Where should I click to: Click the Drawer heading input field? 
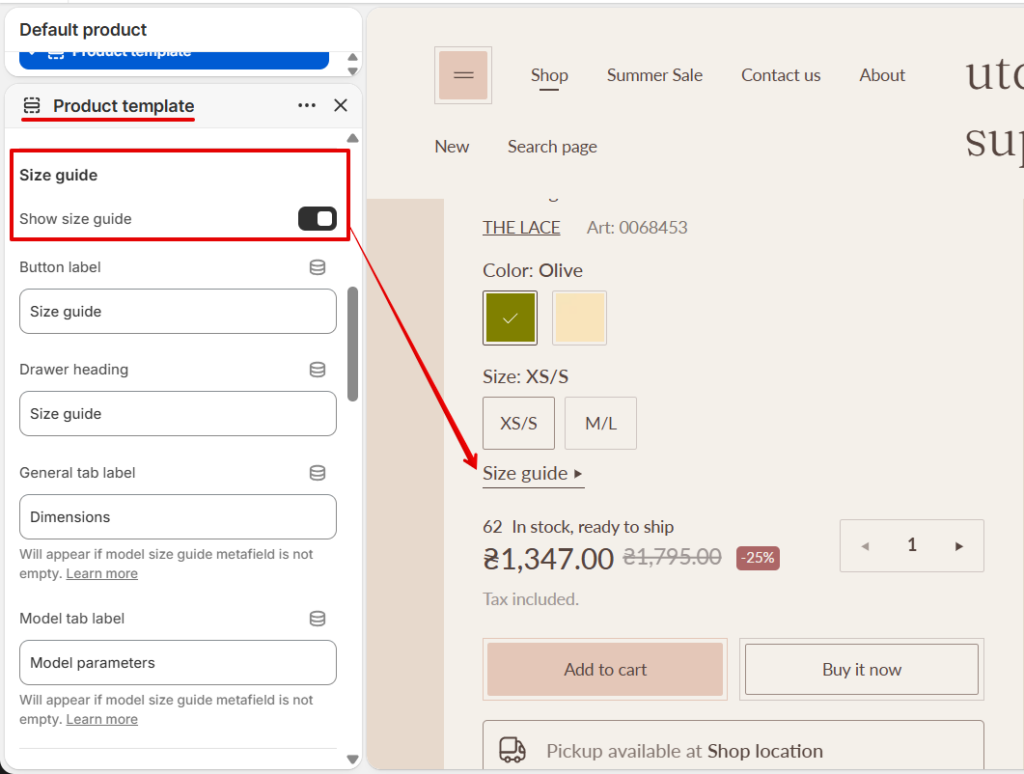tap(178, 413)
